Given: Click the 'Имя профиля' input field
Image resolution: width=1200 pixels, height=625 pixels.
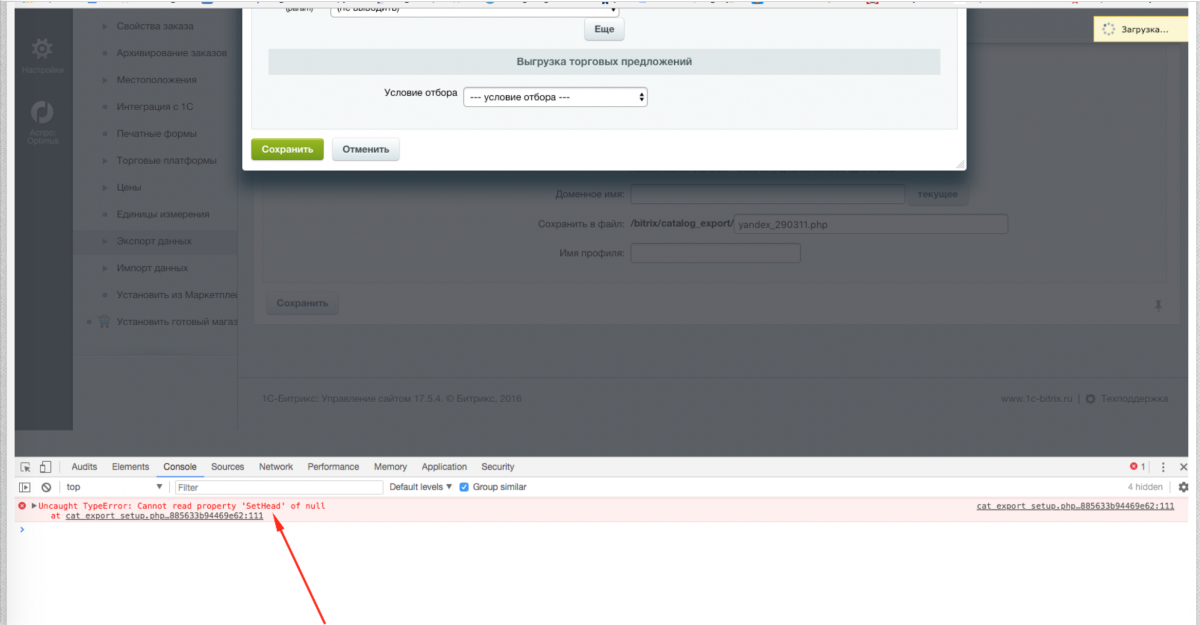Looking at the screenshot, I should 715,253.
